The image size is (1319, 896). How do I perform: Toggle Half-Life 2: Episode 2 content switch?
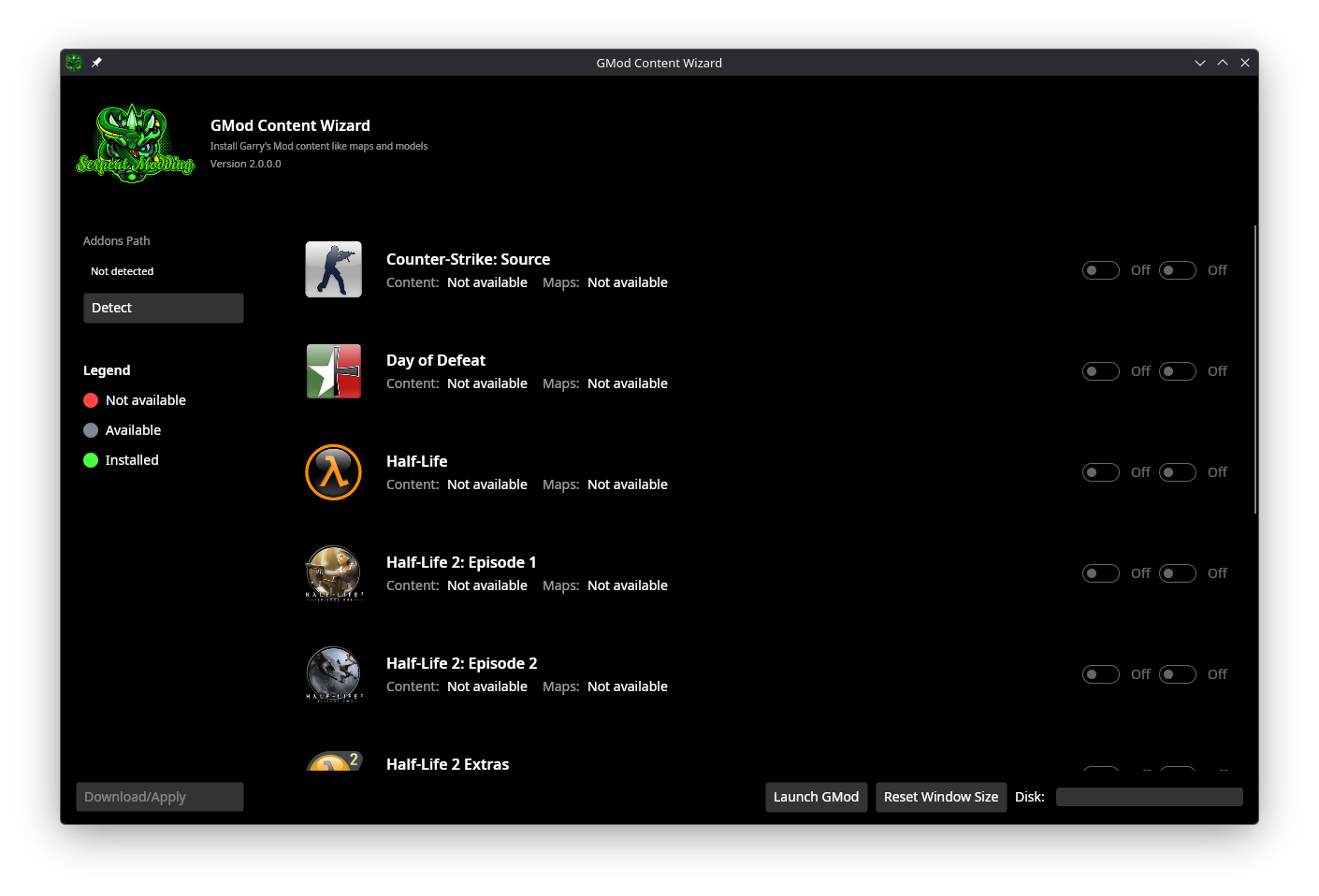[x=1101, y=674]
